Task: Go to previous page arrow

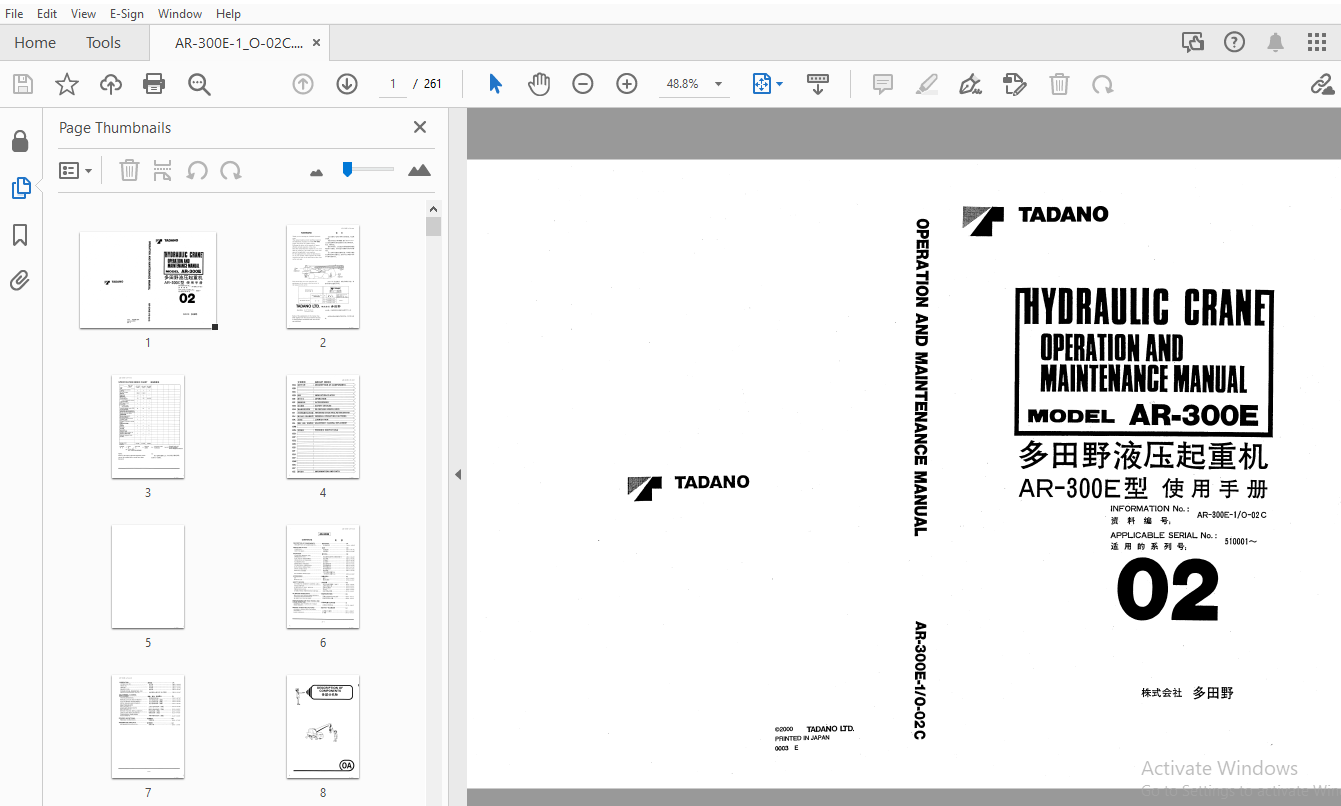Action: point(303,84)
